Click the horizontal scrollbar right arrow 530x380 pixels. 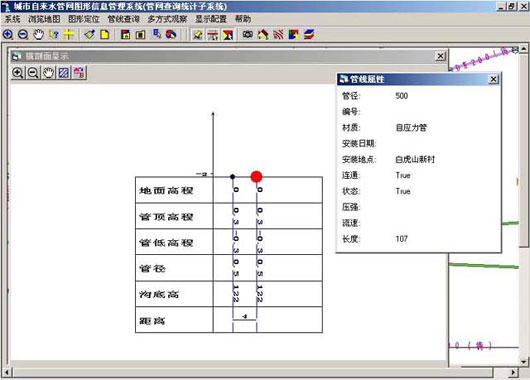coord(513,373)
